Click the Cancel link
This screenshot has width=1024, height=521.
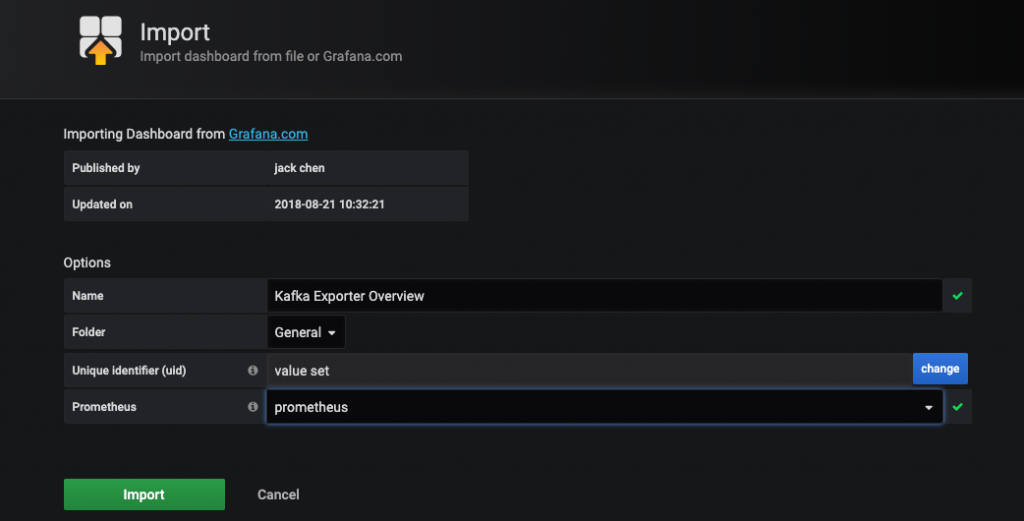tap(278, 494)
